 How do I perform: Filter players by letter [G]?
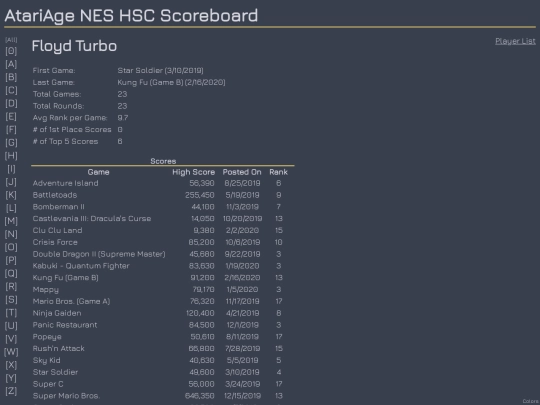coord(11,143)
